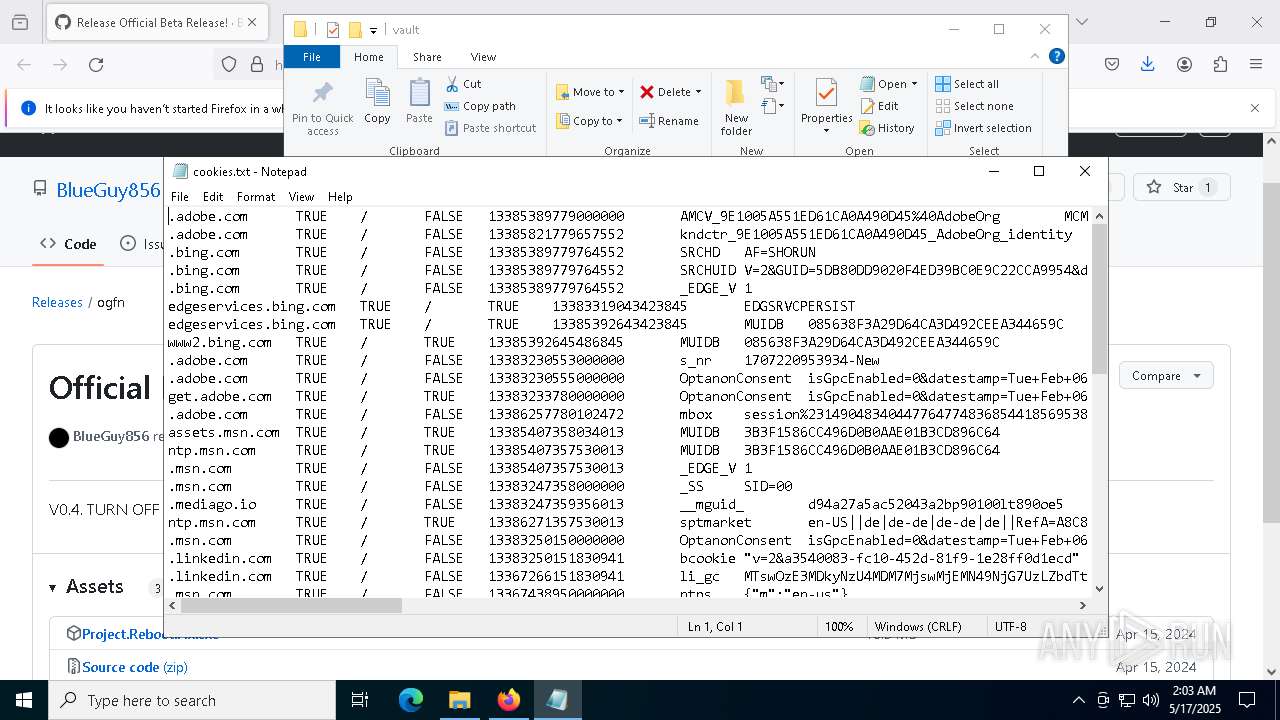Select the GitHub Code tab
1280x720 pixels.
coord(68,244)
